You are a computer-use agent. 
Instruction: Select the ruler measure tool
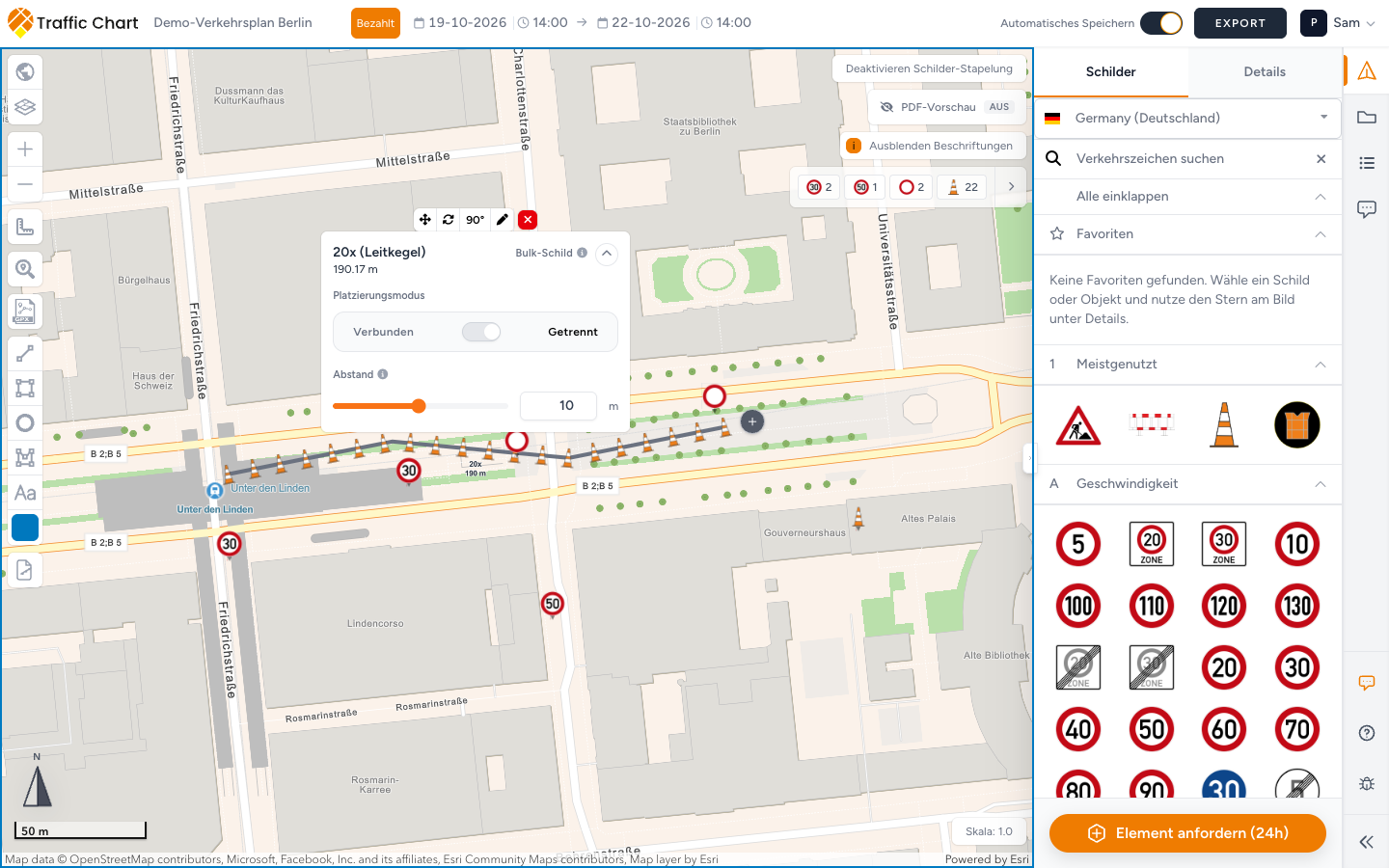click(x=25, y=227)
